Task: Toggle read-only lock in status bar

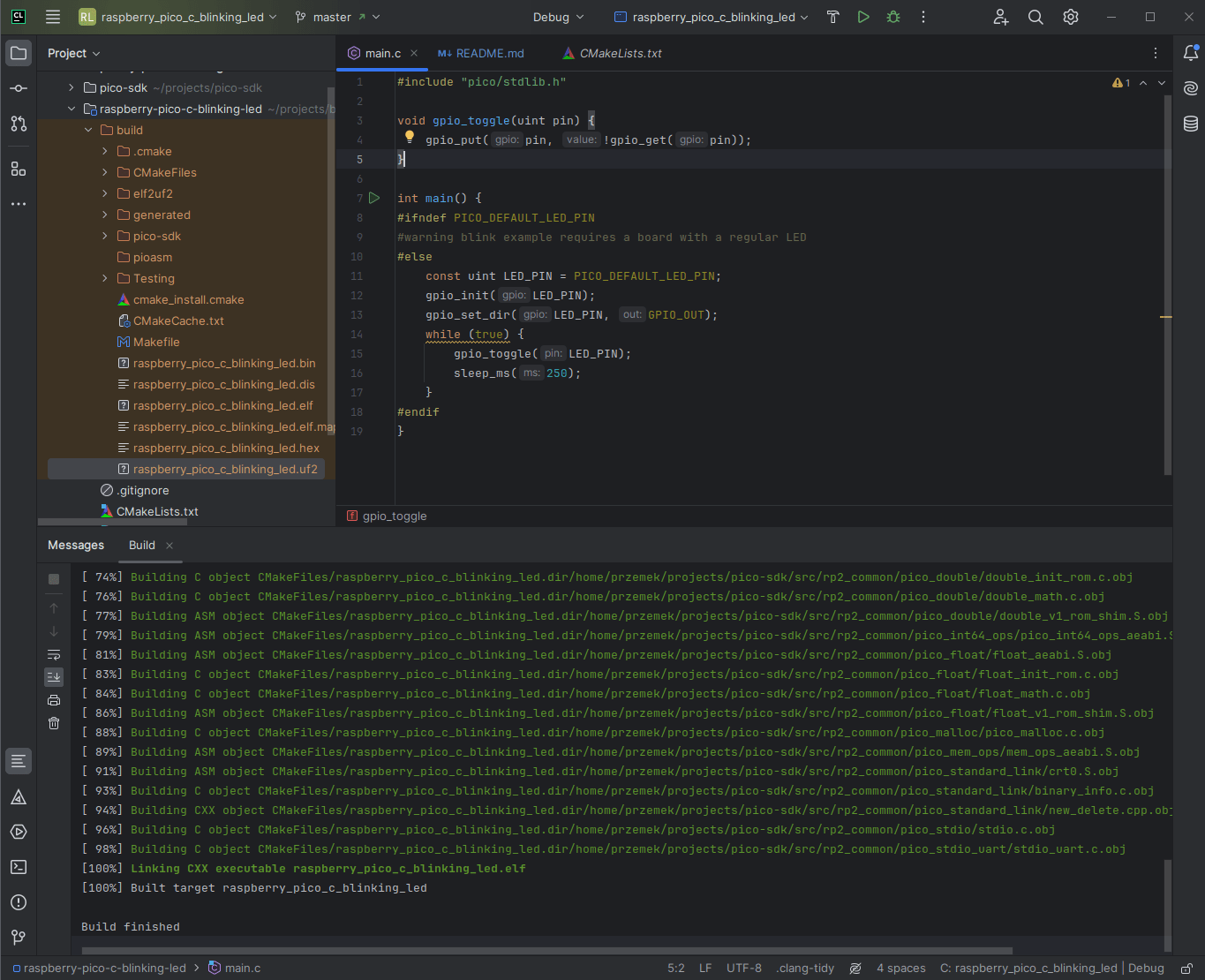Action: point(1187,969)
